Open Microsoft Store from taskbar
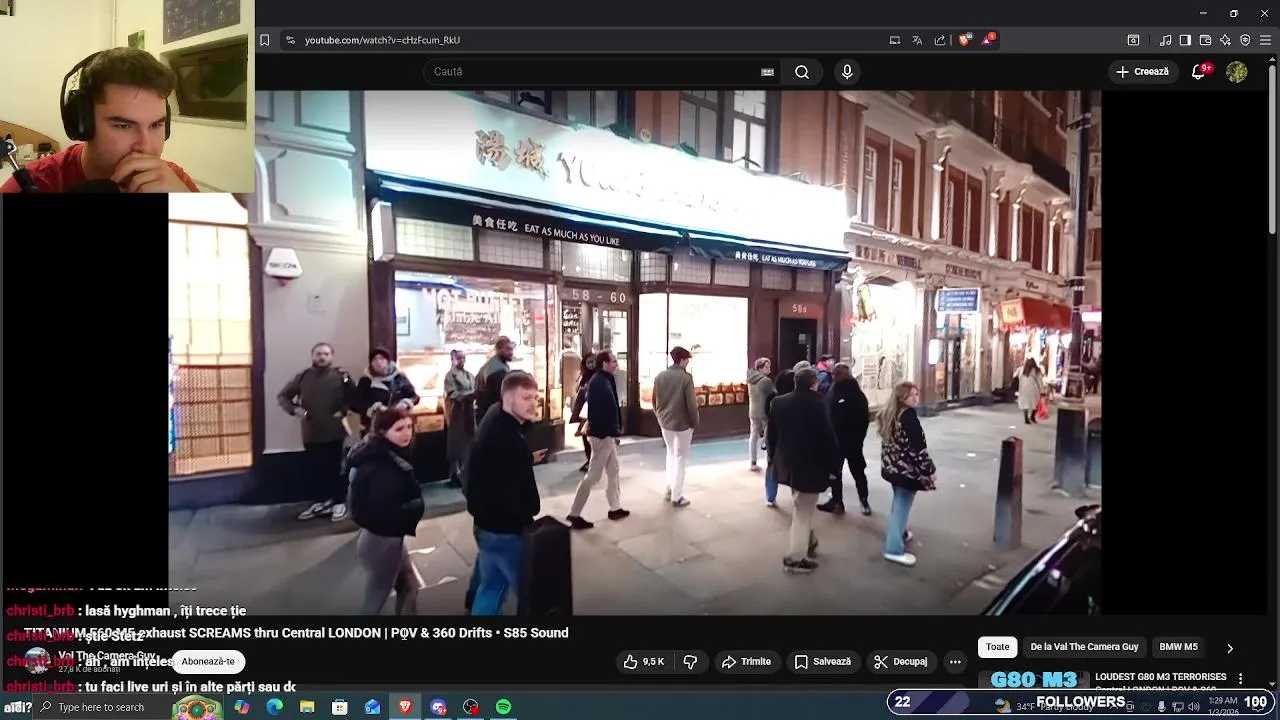Image resolution: width=1280 pixels, height=720 pixels. click(340, 707)
